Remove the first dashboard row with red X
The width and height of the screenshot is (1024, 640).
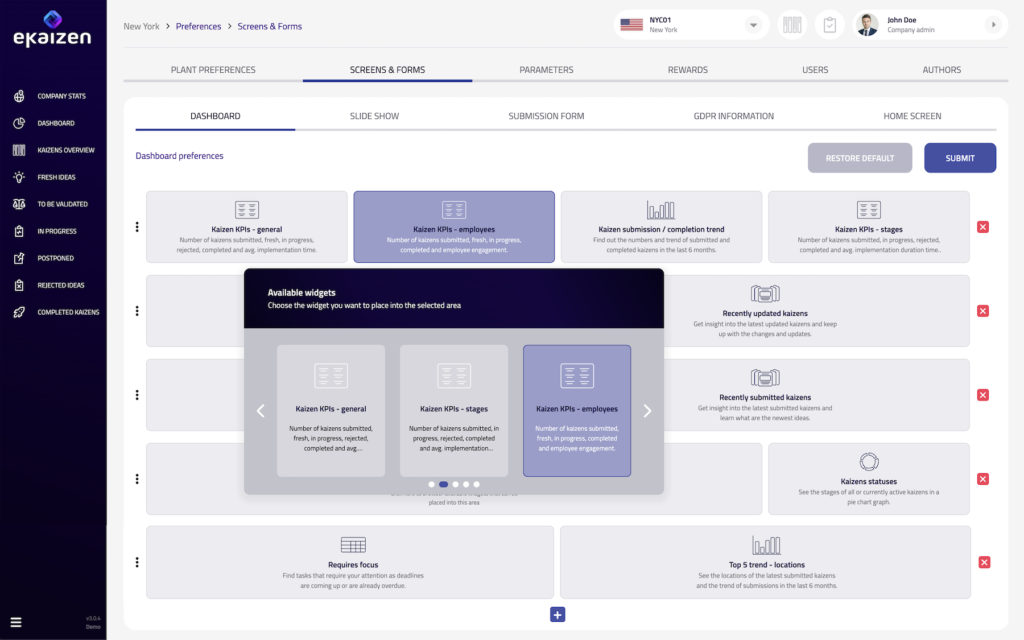coord(983,227)
